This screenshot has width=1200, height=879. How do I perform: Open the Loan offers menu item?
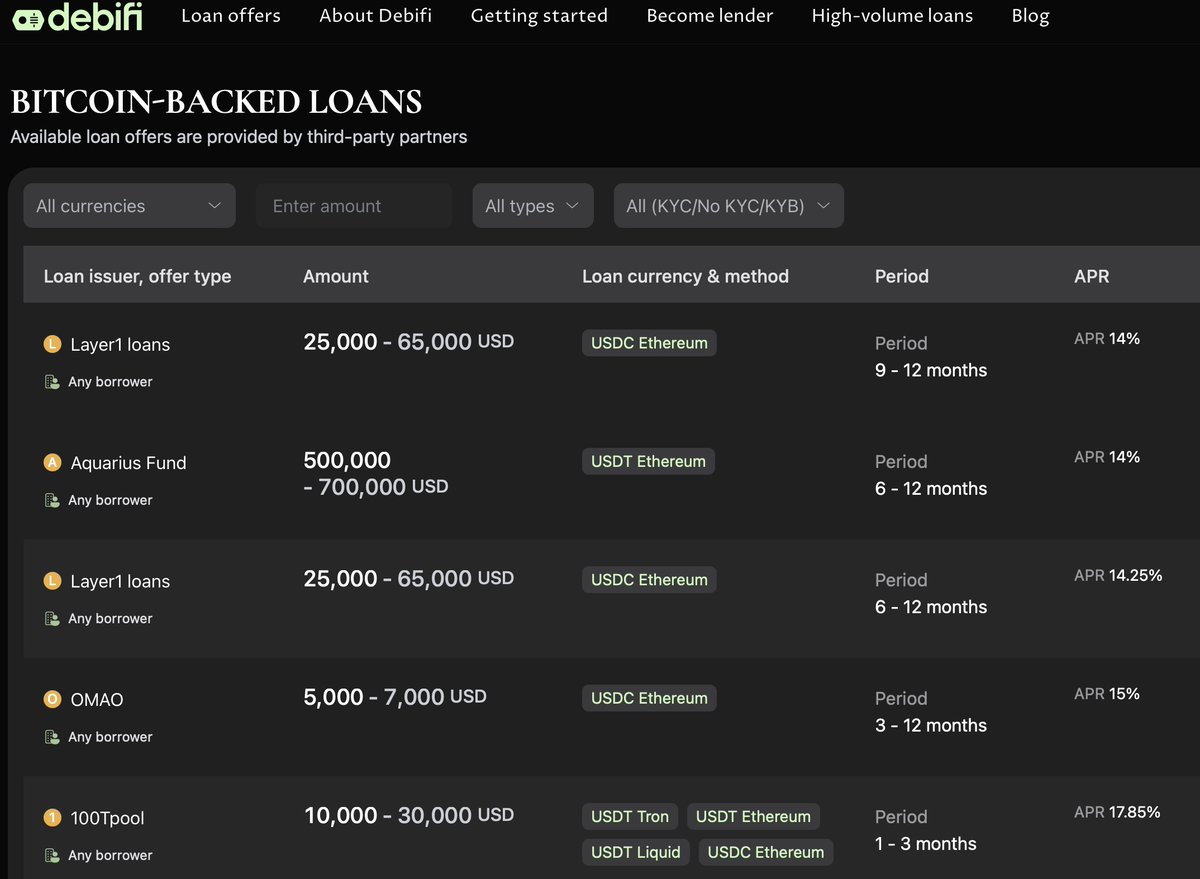231,16
